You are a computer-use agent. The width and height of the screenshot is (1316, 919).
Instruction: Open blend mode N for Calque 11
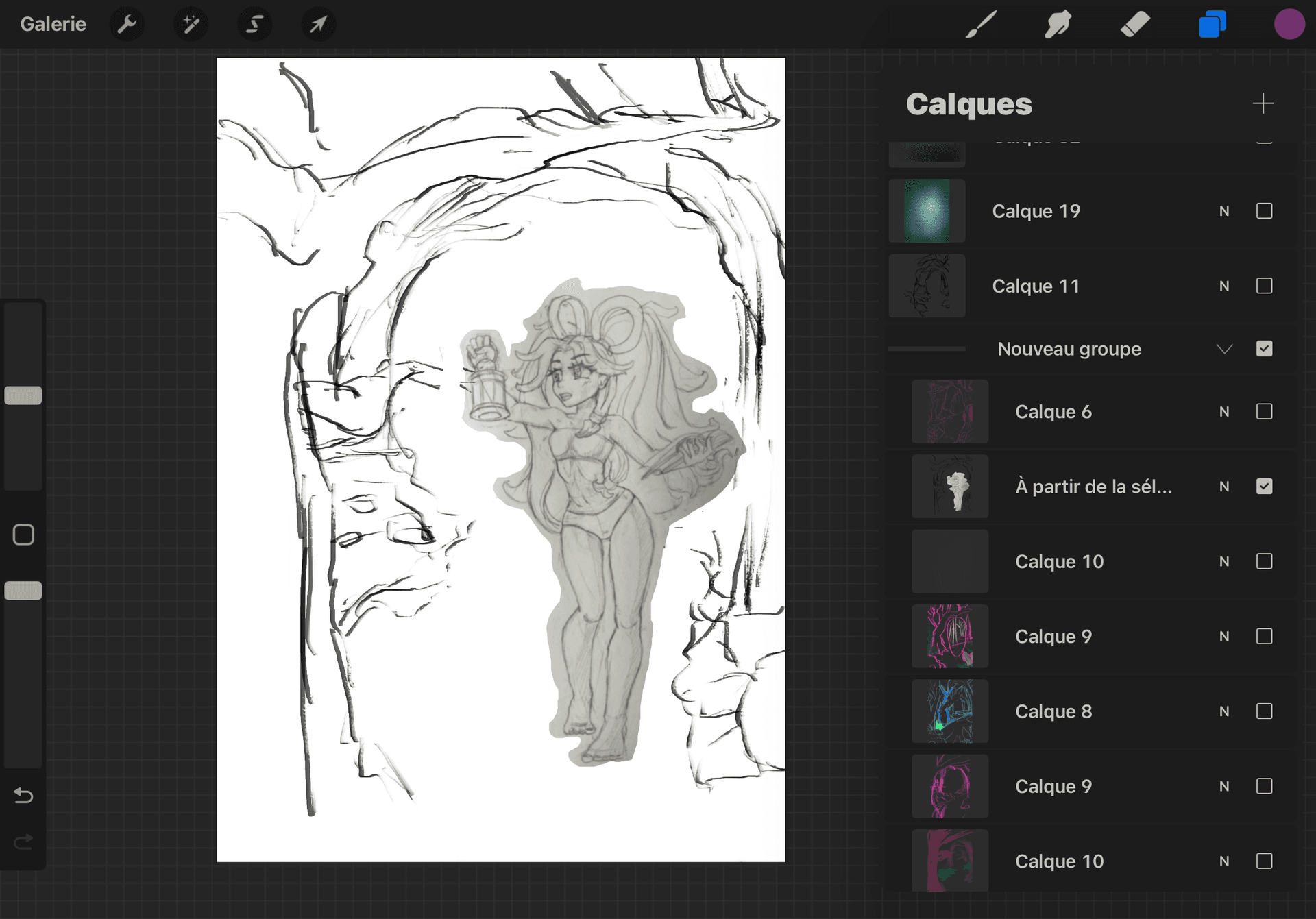1224,286
